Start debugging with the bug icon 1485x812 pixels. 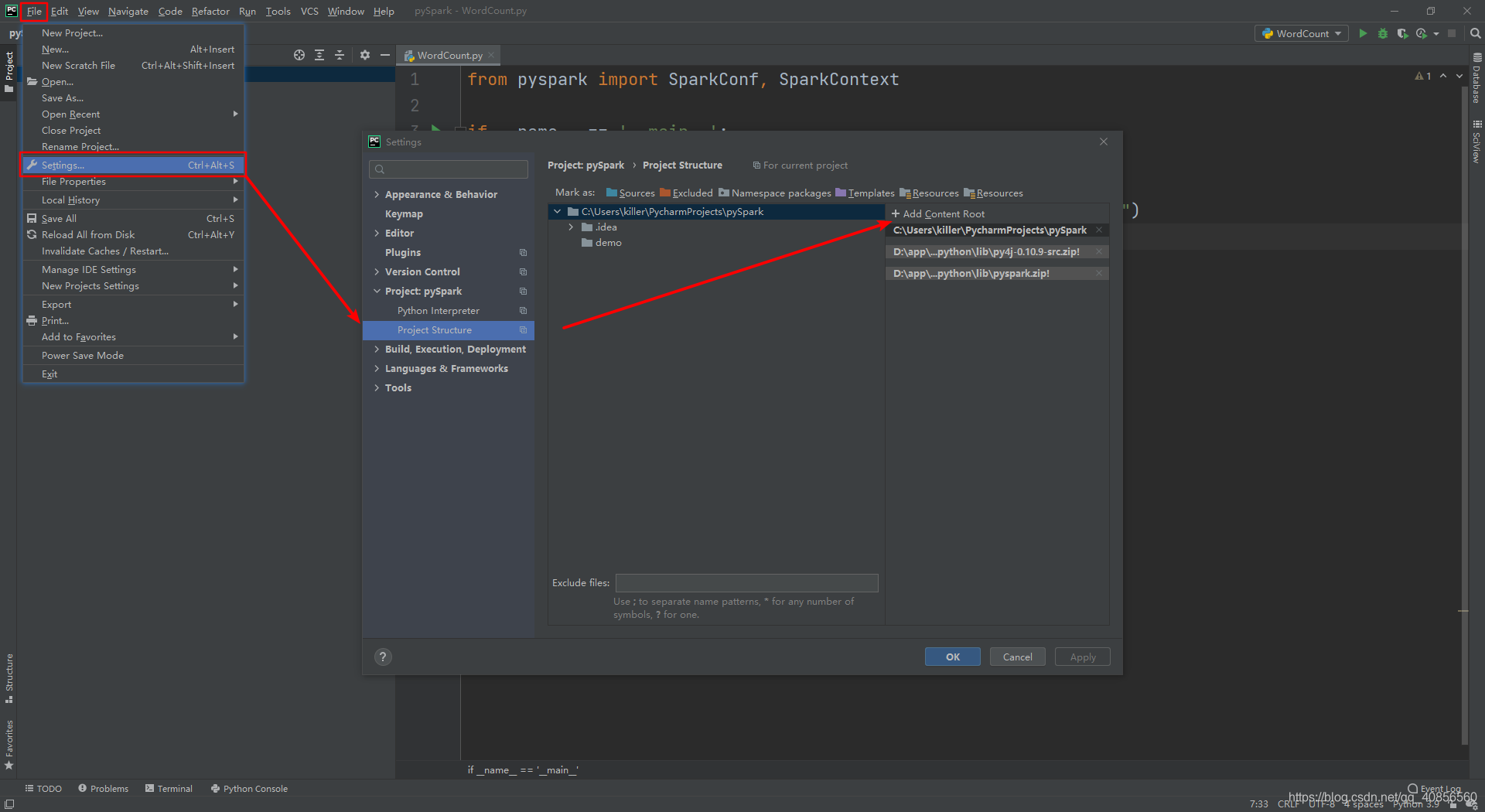[1382, 33]
